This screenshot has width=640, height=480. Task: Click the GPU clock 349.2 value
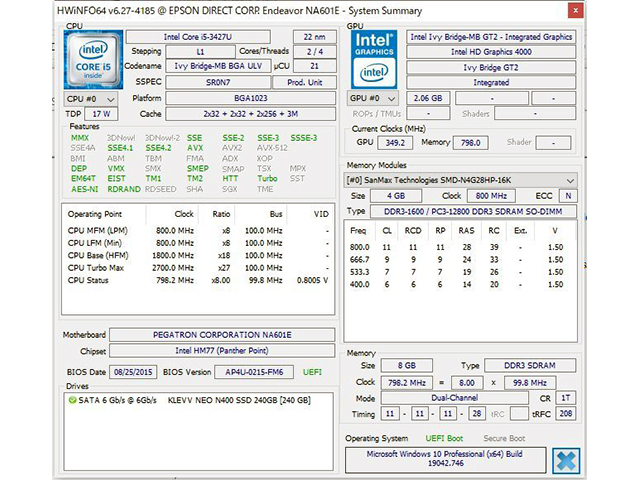[395, 143]
